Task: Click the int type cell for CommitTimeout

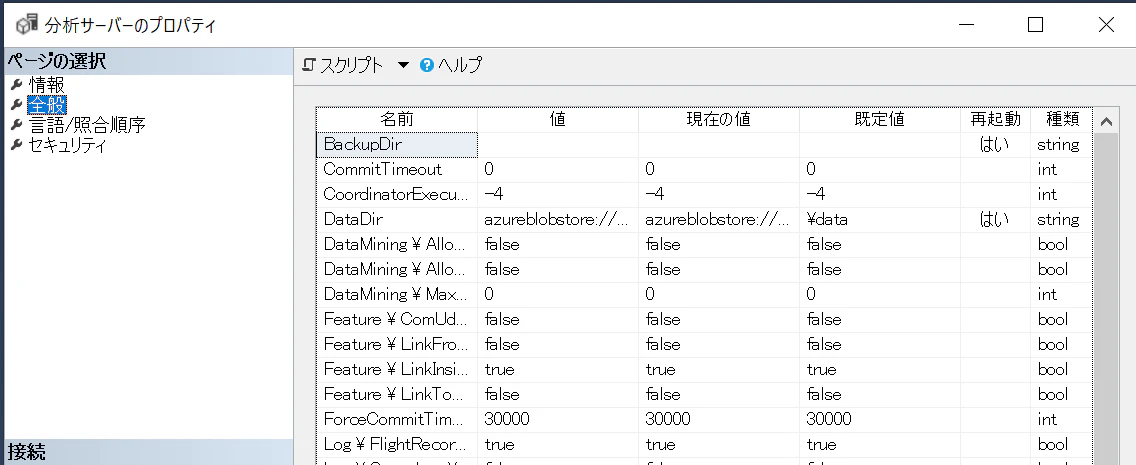Action: [1060, 169]
